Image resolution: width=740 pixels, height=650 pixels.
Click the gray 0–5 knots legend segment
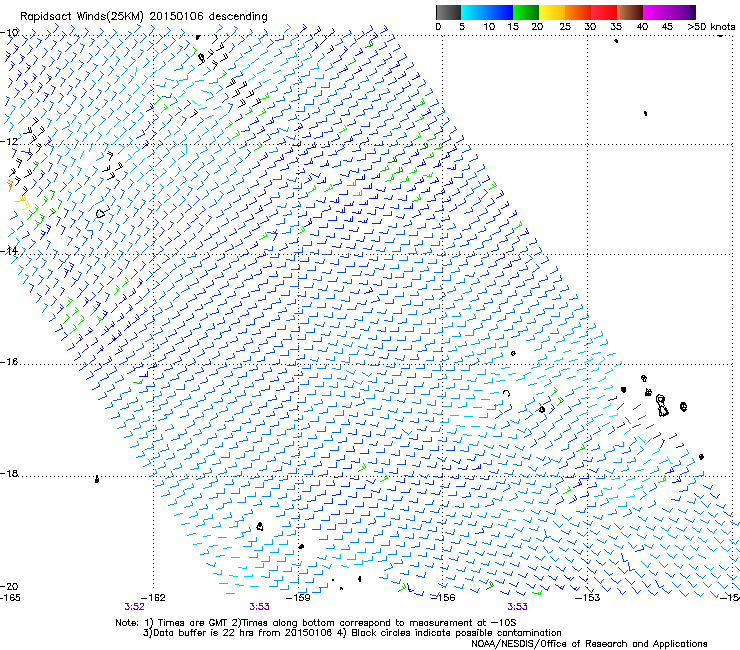448,12
